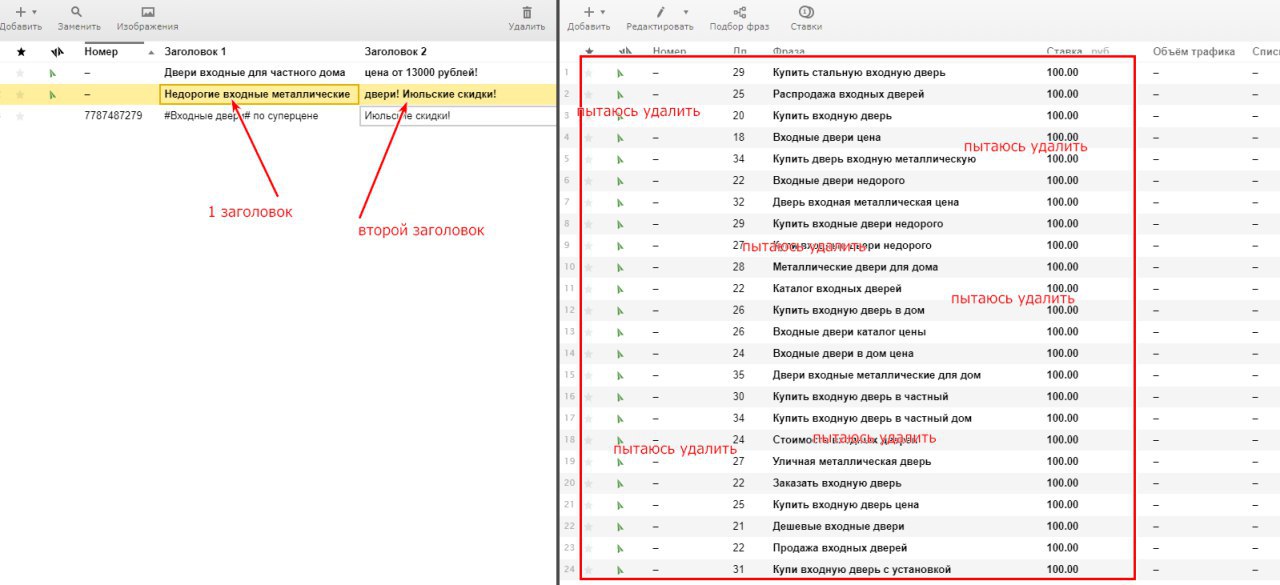
Task: Click length value 31 of 'Купи входную дверь с установкой'
Action: tap(738, 570)
